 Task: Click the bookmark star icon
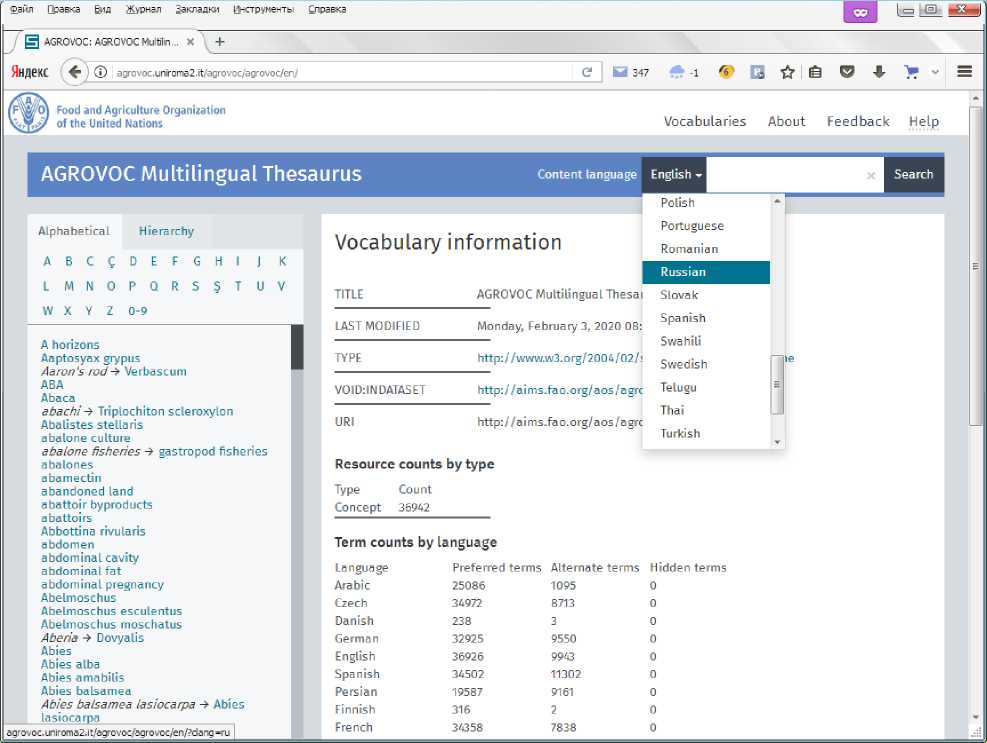(787, 72)
